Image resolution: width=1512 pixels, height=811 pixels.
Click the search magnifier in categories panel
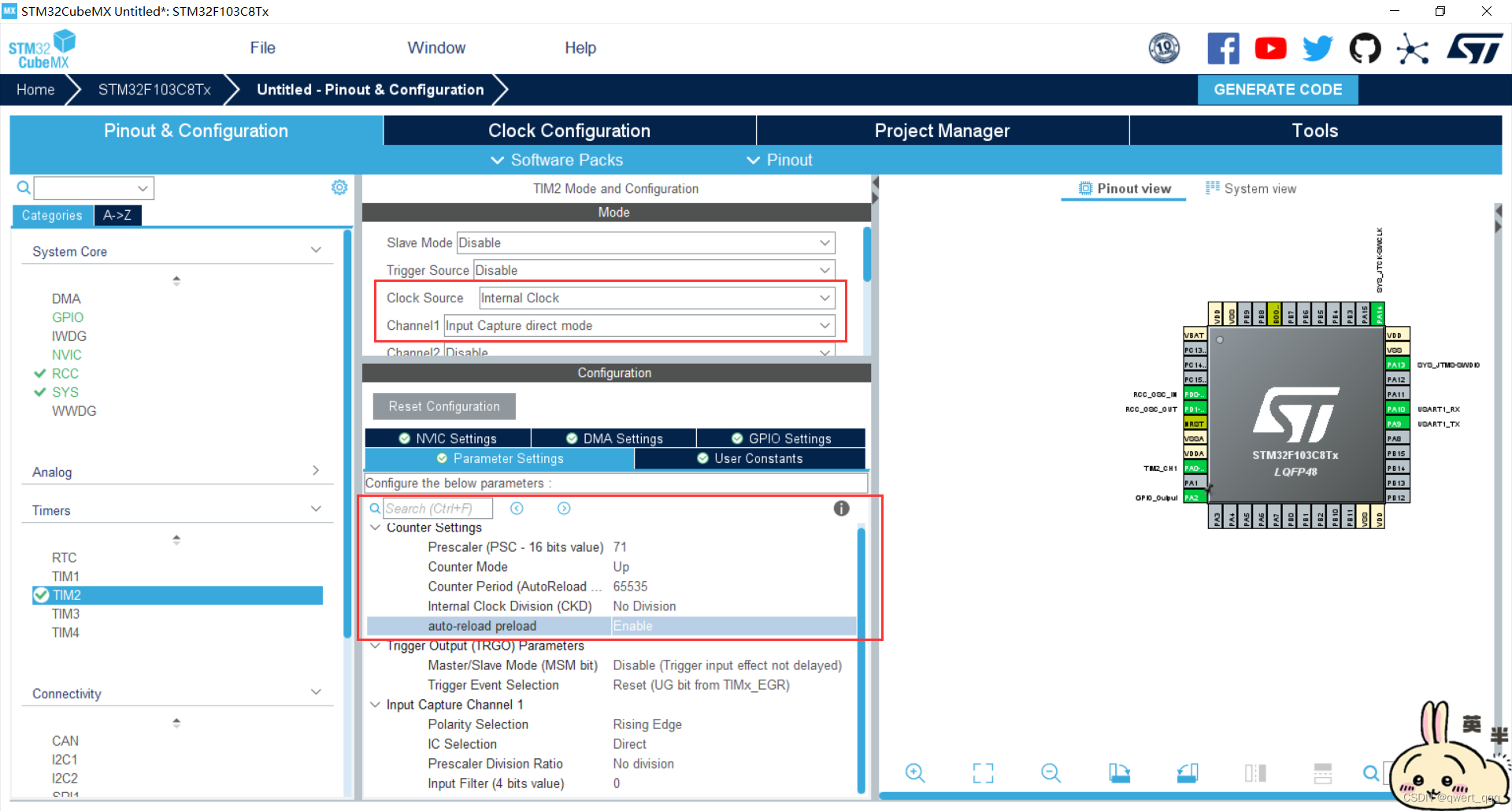click(x=24, y=187)
